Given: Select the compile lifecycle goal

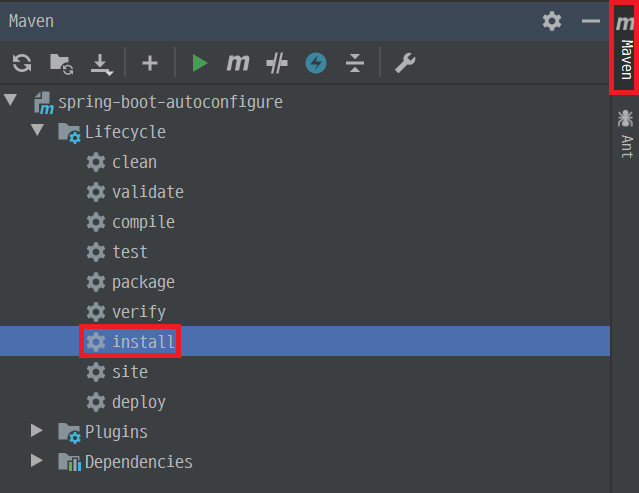Looking at the screenshot, I should 143,222.
